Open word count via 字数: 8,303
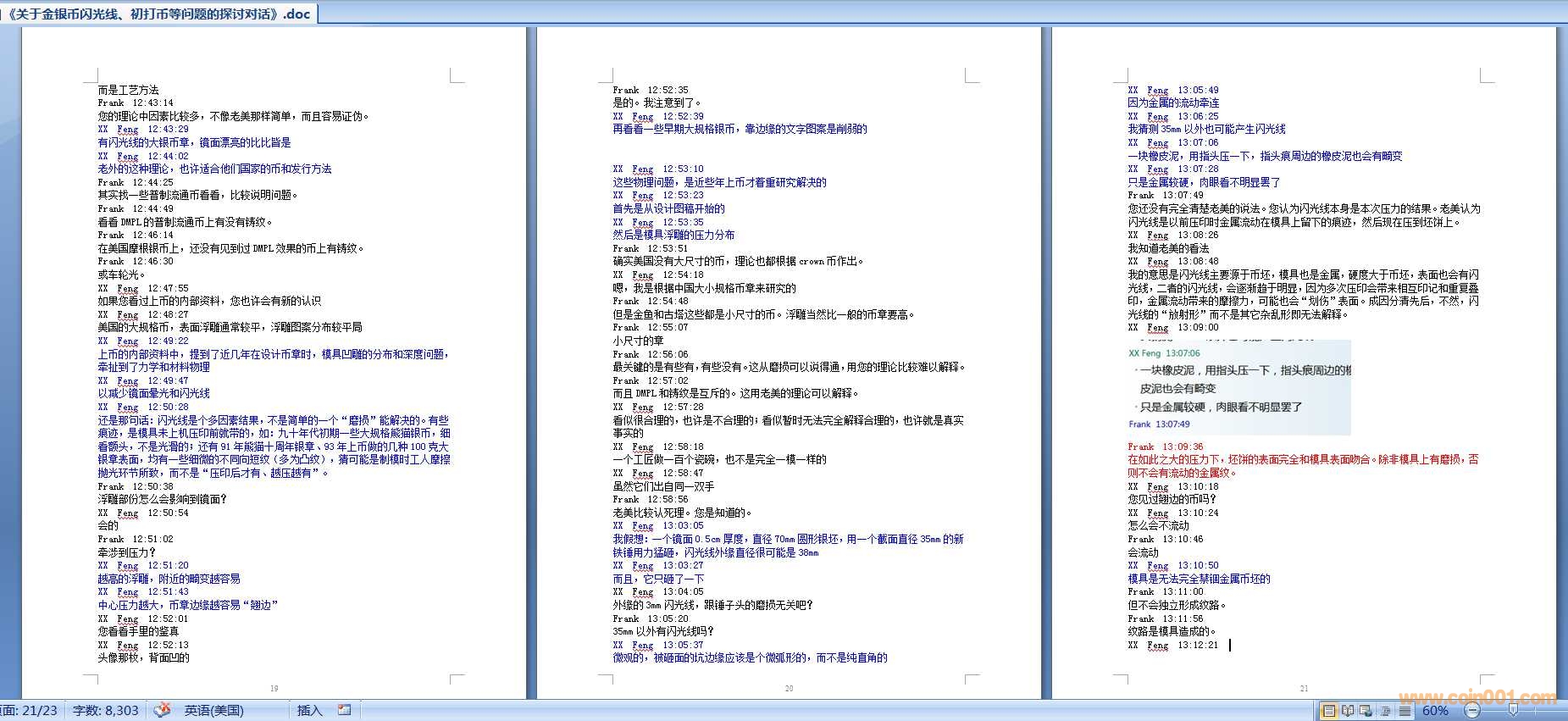The width and height of the screenshot is (1568, 721). [x=105, y=710]
